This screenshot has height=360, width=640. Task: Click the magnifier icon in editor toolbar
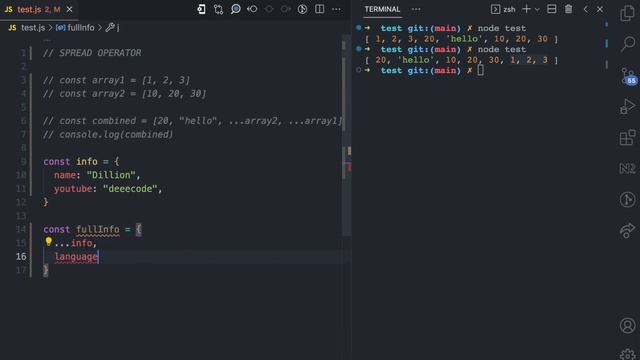(x=236, y=9)
